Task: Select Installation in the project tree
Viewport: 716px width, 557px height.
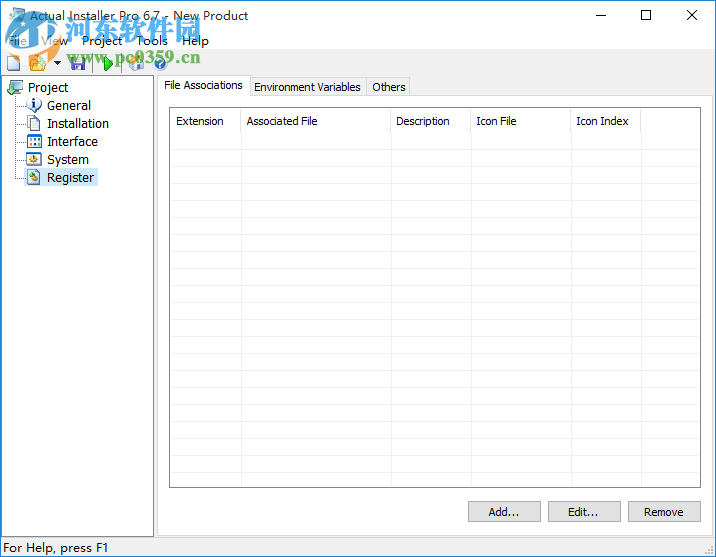Action: coord(78,123)
